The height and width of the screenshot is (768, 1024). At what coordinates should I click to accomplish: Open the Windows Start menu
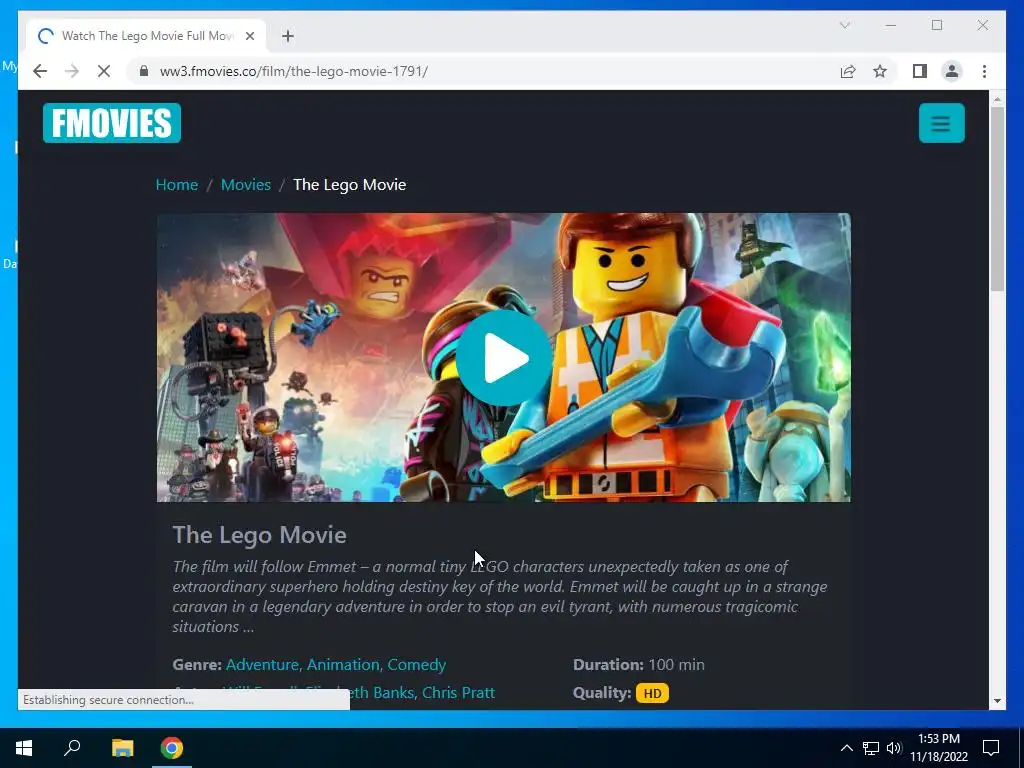coord(24,748)
